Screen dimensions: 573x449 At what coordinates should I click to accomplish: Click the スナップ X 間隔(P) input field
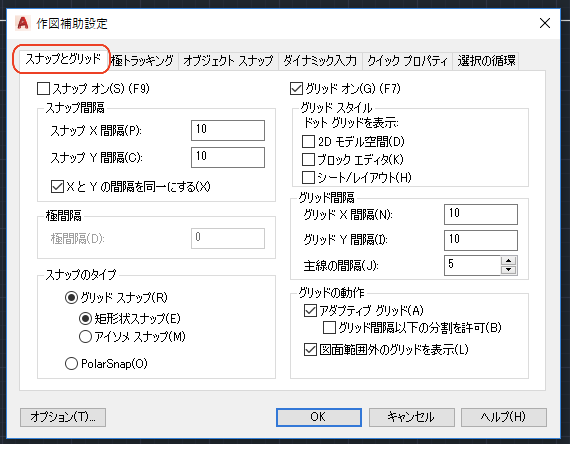[x=228, y=130]
